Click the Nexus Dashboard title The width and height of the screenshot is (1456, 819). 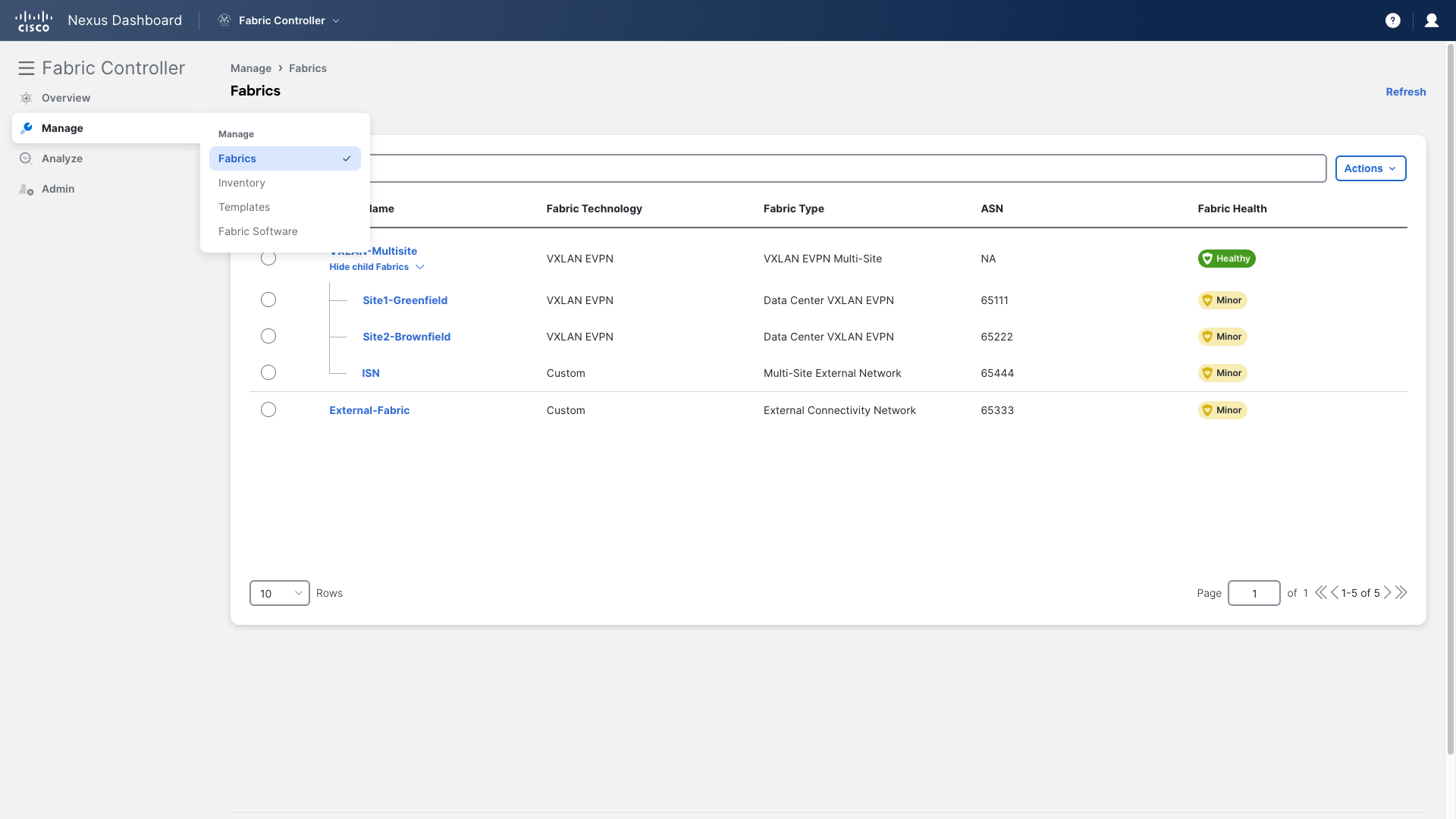tap(125, 20)
